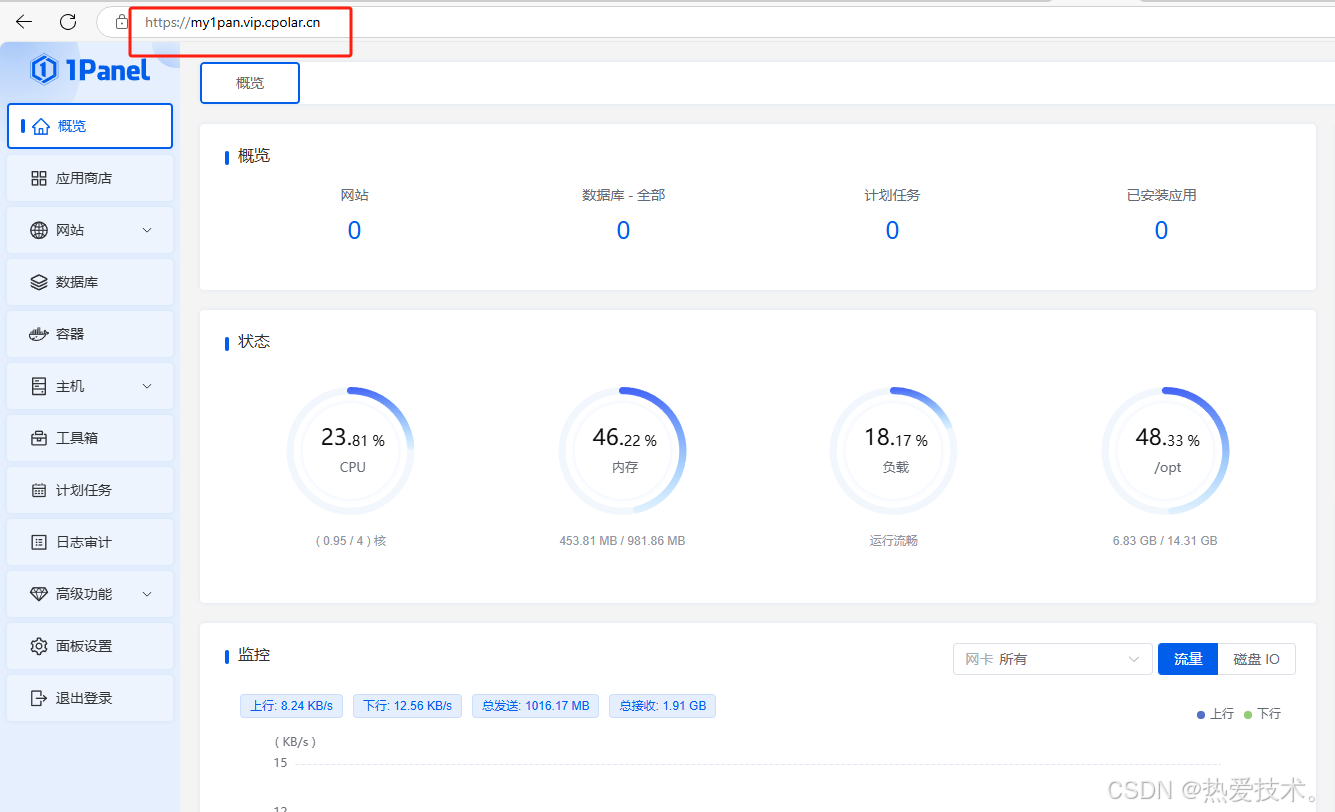Select the 概览 tab at top
Image resolution: width=1335 pixels, height=812 pixels.
coord(250,83)
